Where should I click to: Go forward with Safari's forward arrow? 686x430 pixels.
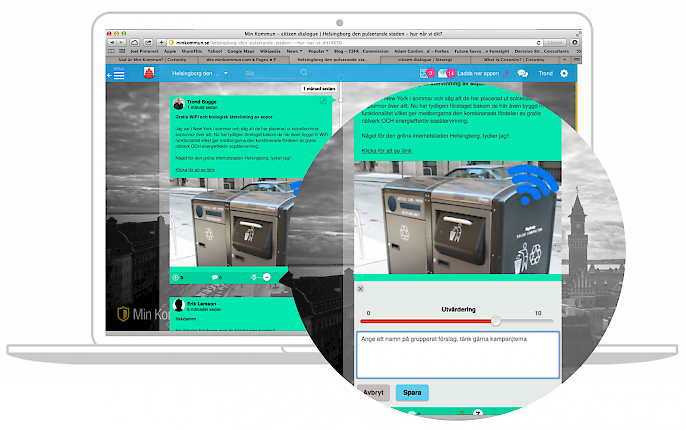click(121, 42)
